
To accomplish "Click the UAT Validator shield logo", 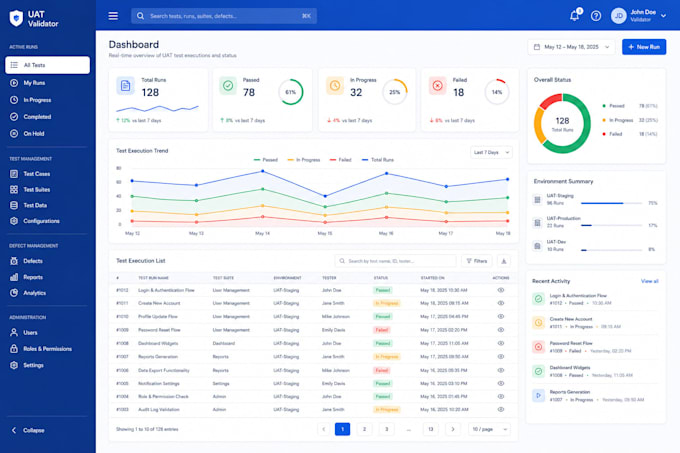I will coord(16,18).
